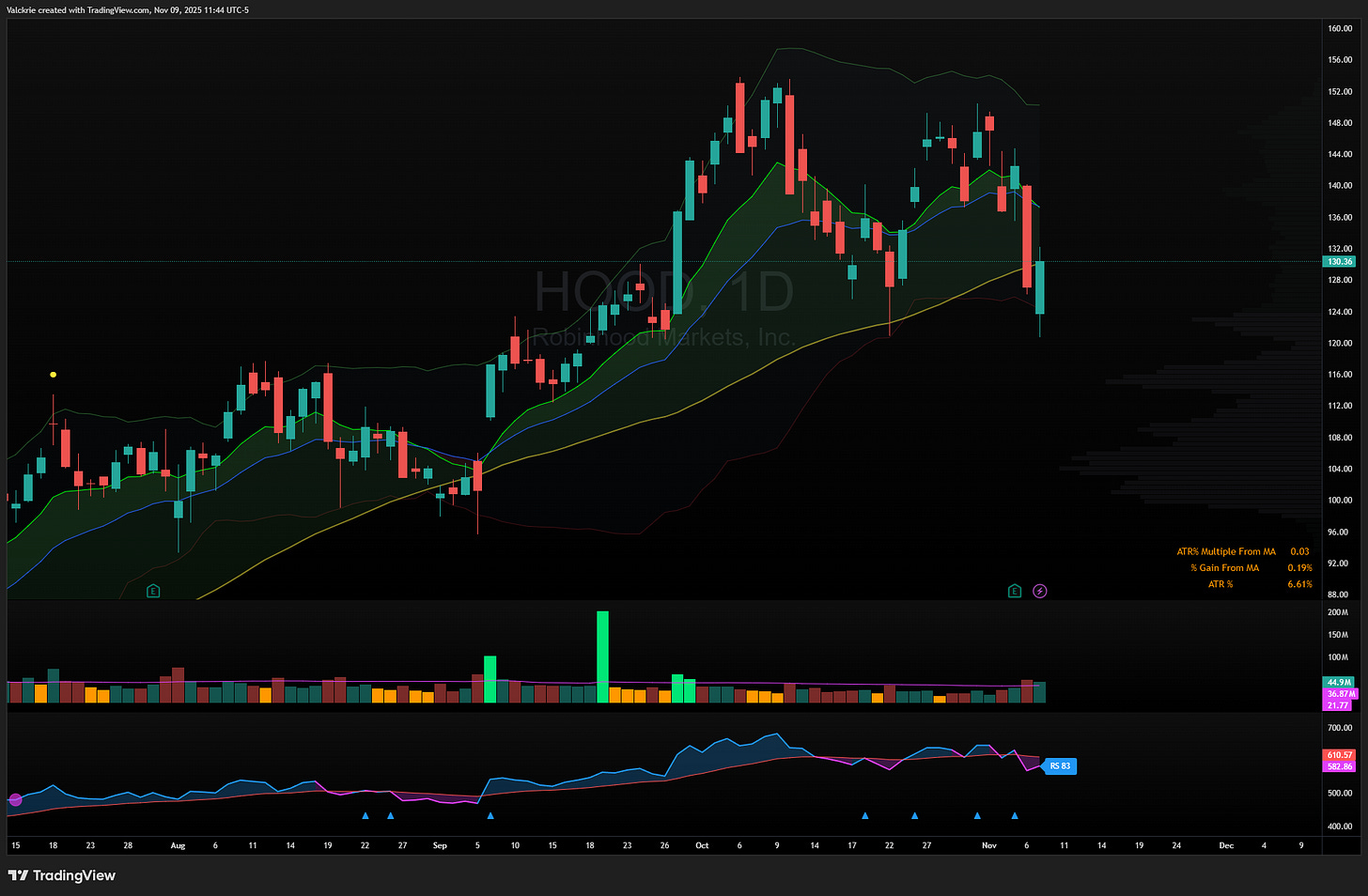Viewport: 1368px width, 896px height.
Task: Click the green 44.9M volume label
Action: click(1339, 682)
